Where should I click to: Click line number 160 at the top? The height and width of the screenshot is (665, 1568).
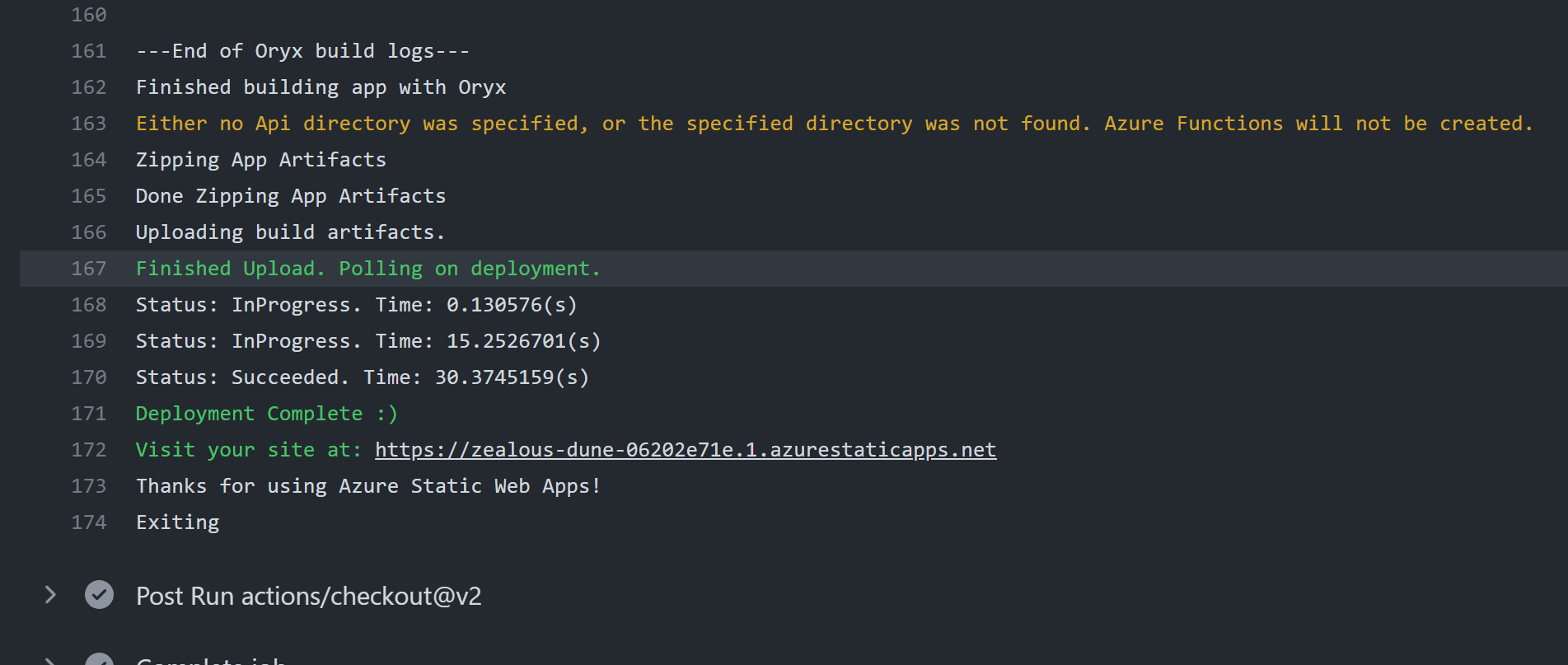pyautogui.click(x=87, y=14)
